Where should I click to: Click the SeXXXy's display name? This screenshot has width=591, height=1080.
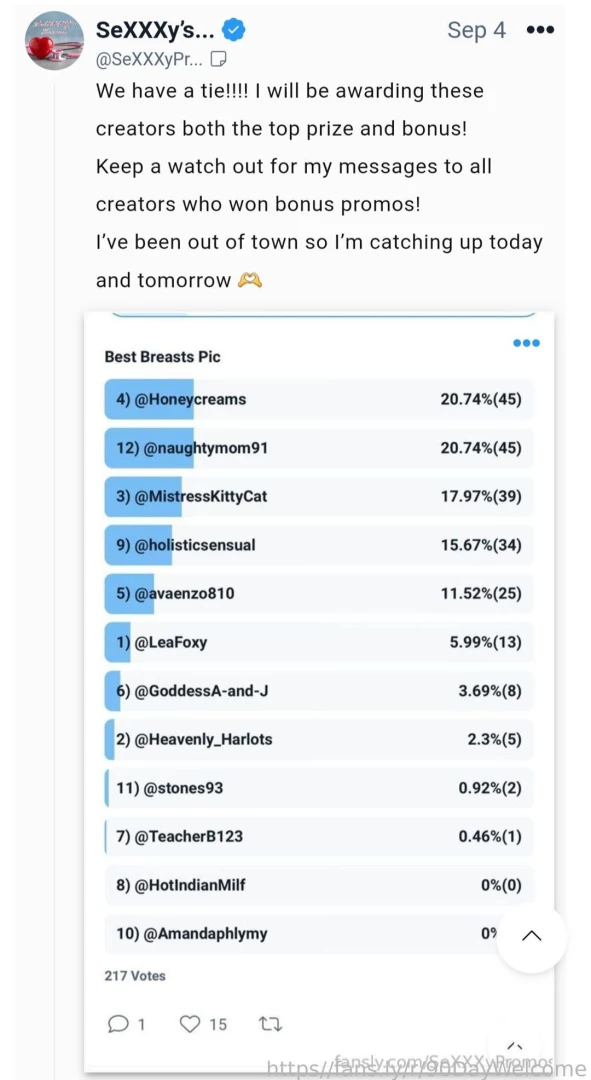(152, 29)
